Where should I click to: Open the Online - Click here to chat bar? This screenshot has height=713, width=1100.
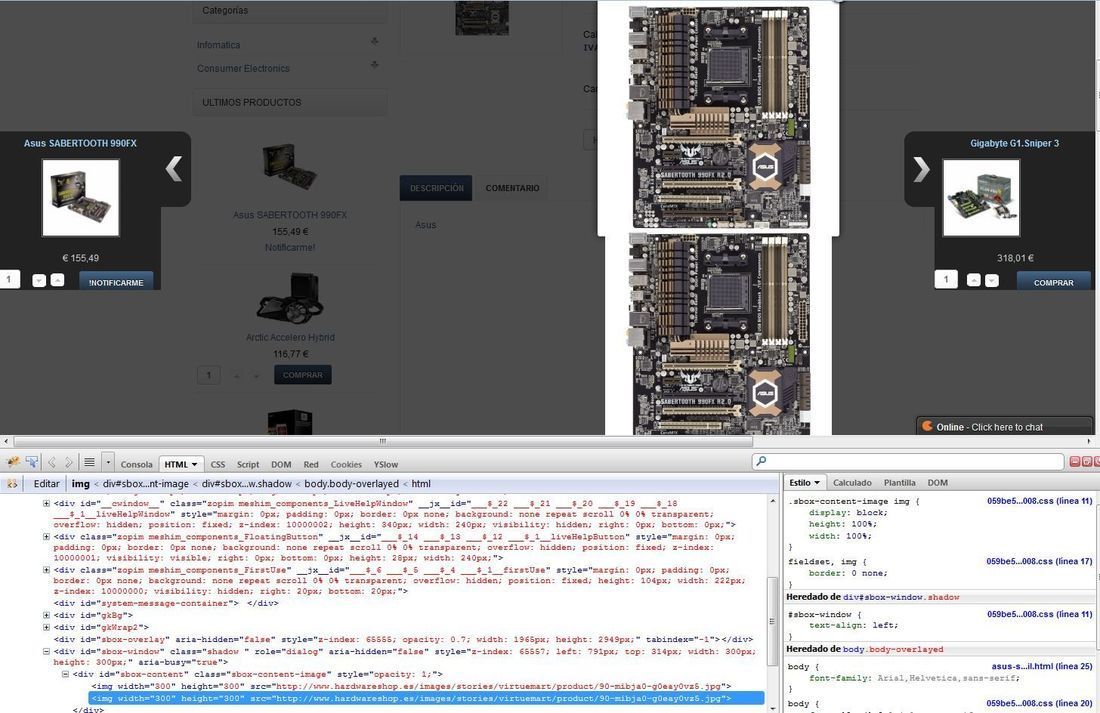tap(1004, 426)
